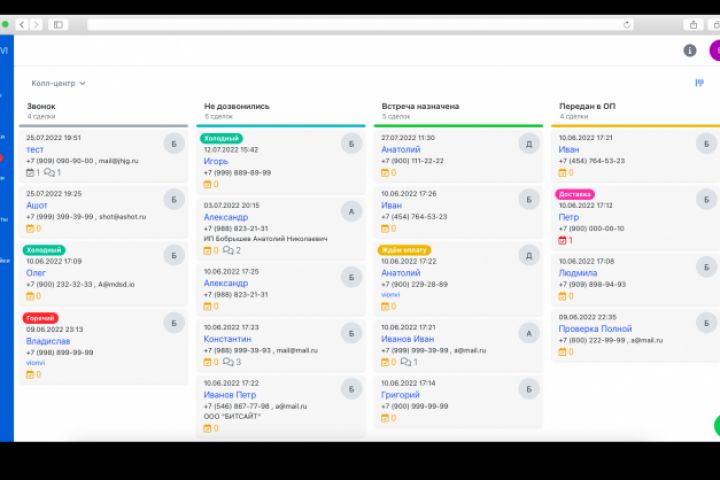720x480 pixels.
Task: Expand the Колл-центр pipeline dropdown
Action: point(58,83)
